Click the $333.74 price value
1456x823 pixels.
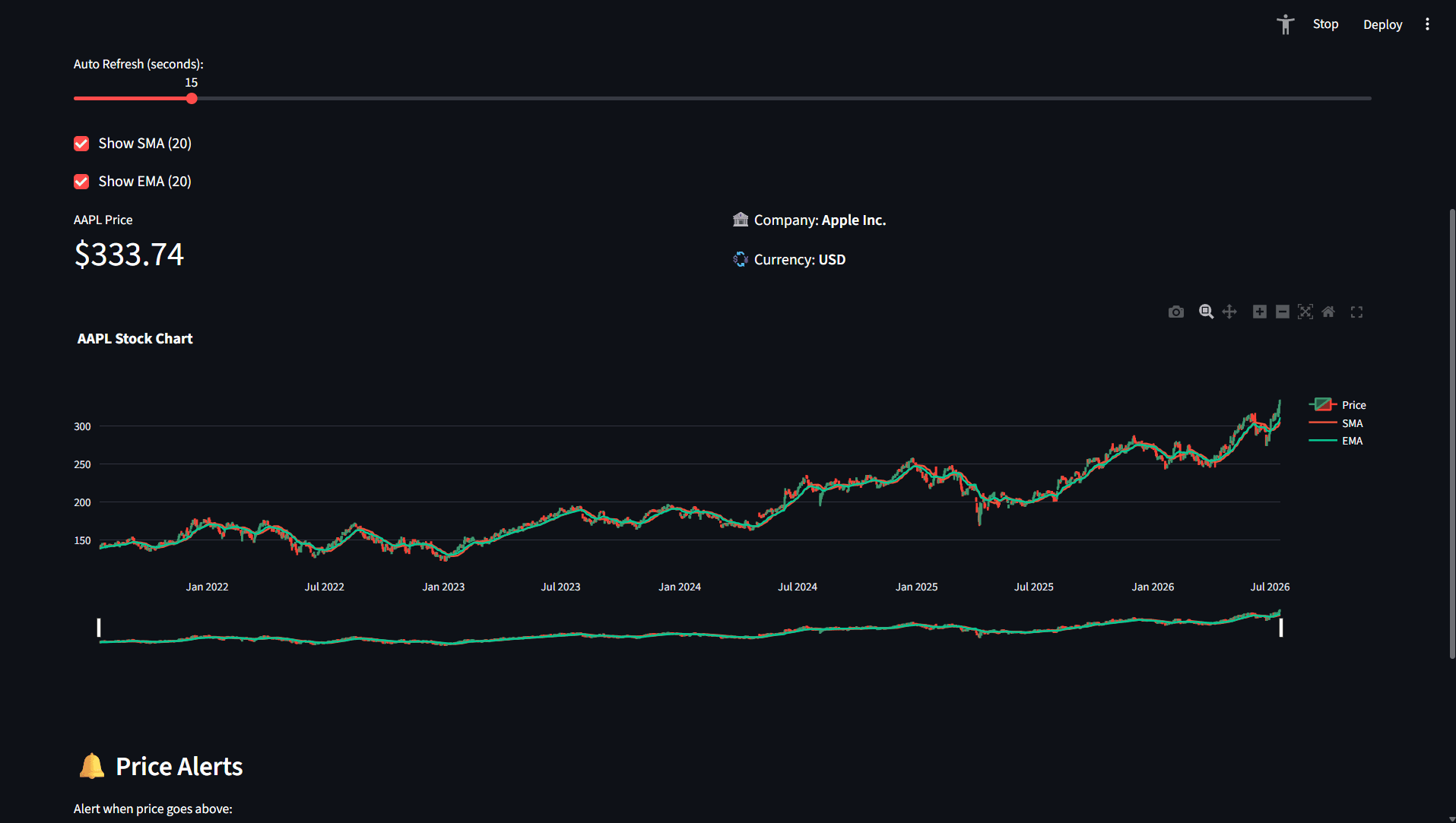[x=129, y=255]
